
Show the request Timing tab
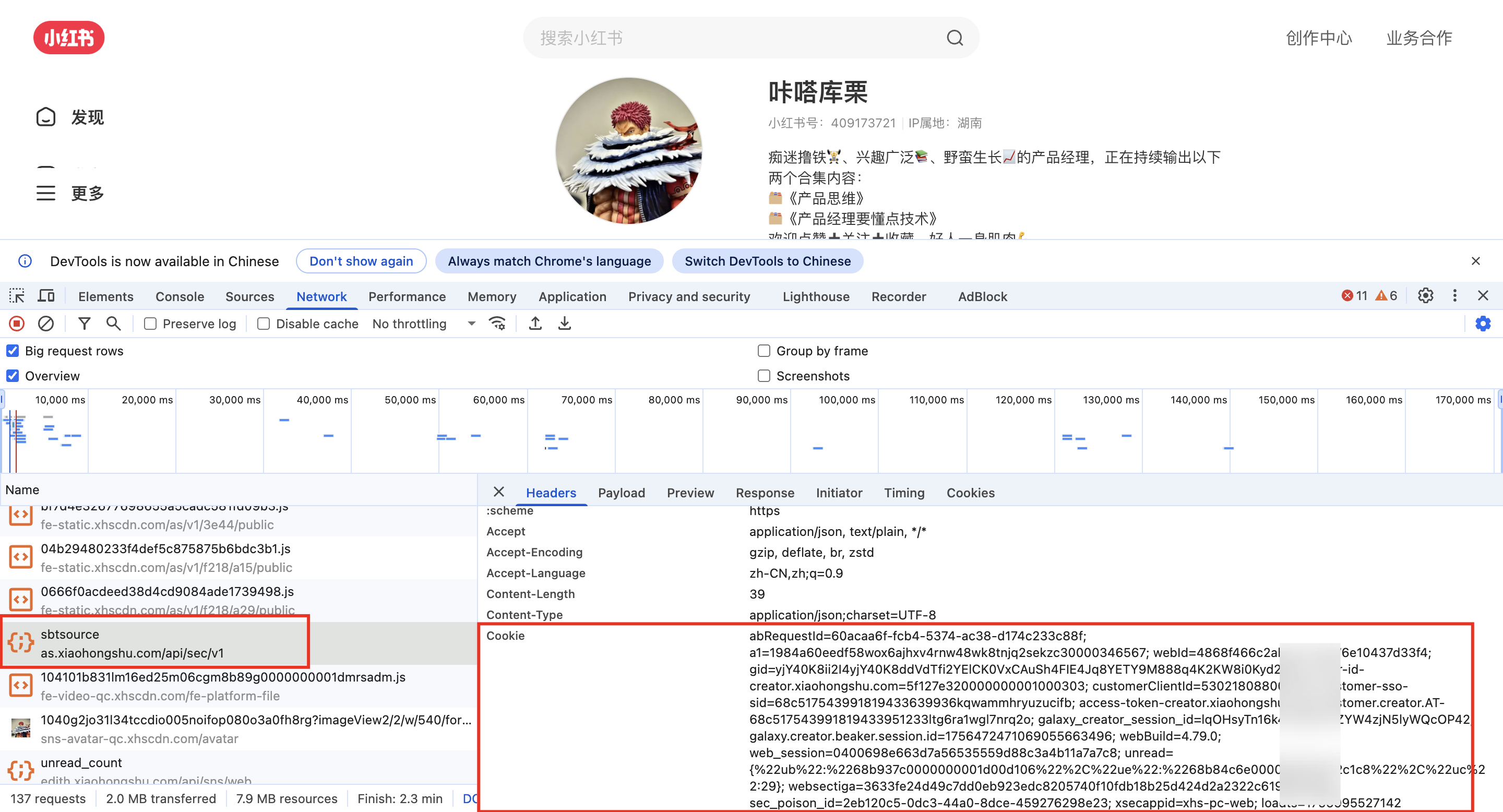[x=904, y=493]
